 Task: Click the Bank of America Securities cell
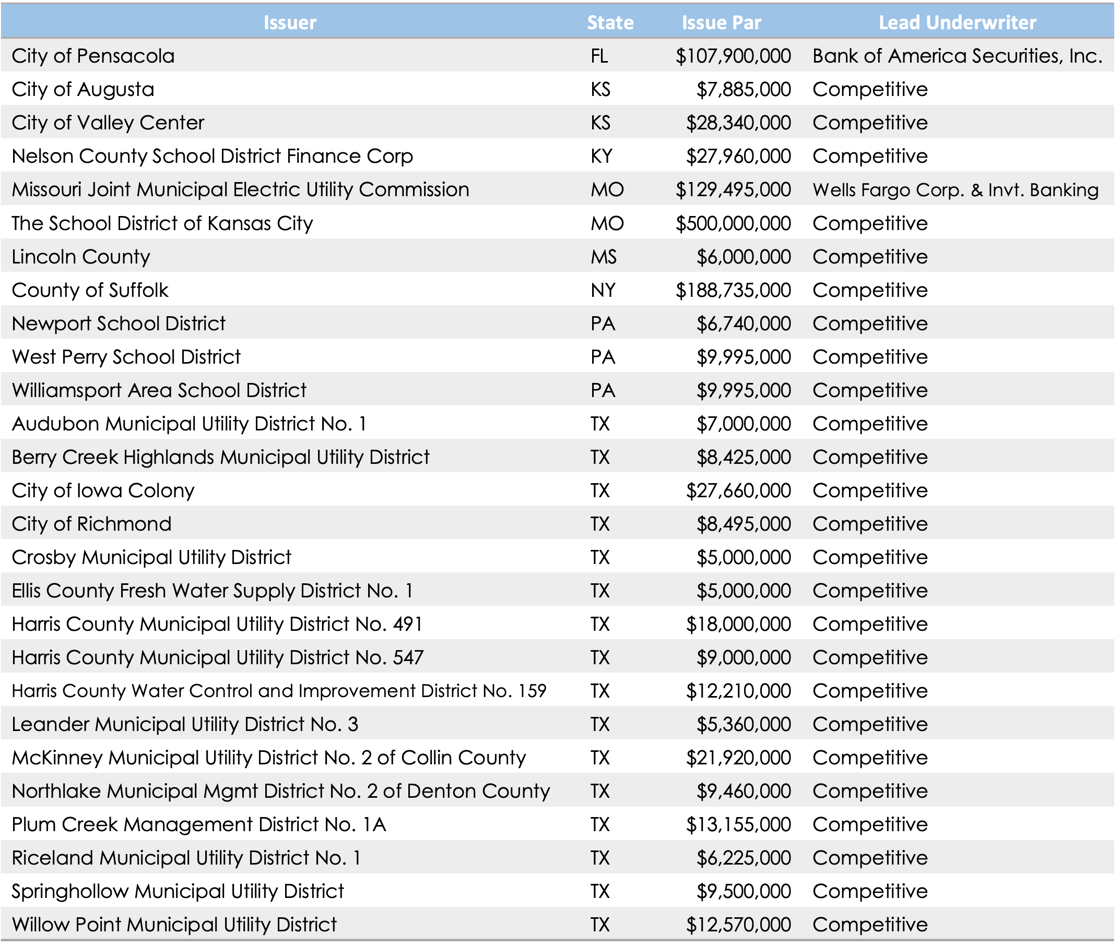click(957, 56)
